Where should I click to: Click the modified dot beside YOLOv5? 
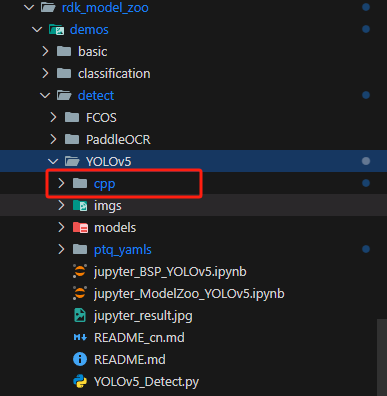pos(366,161)
